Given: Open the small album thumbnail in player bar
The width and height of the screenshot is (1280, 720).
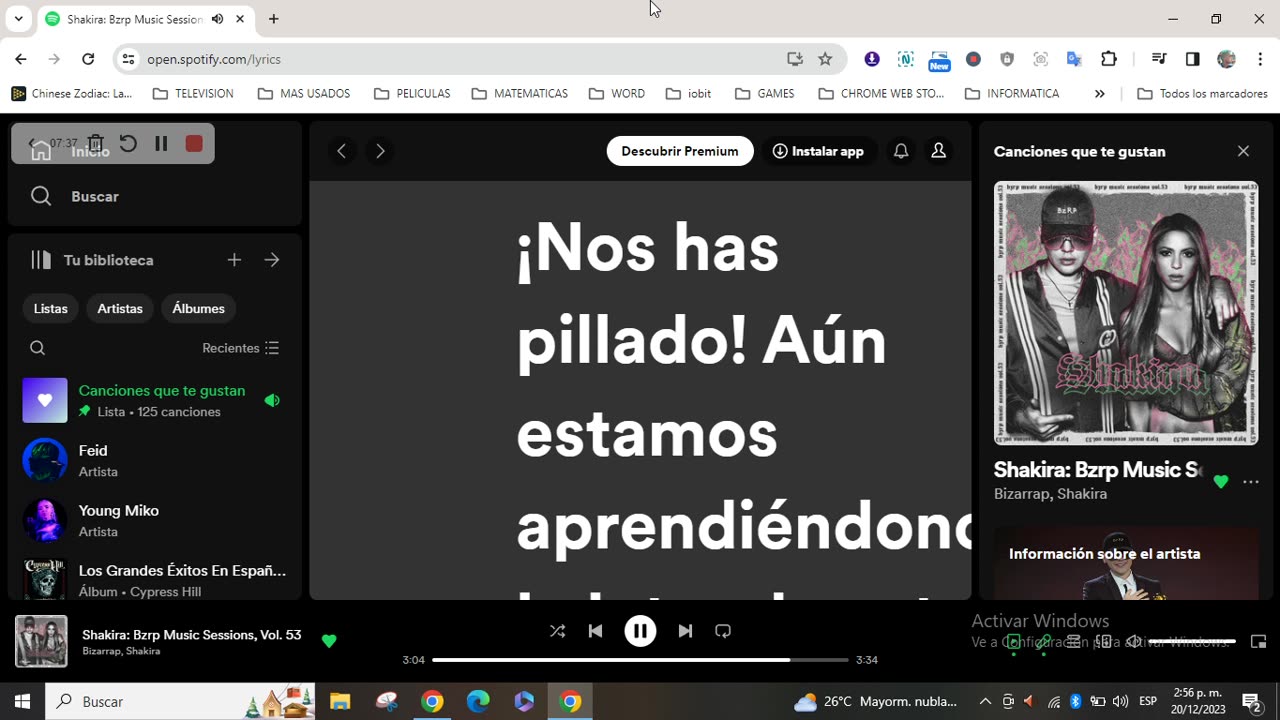Looking at the screenshot, I should (x=41, y=641).
